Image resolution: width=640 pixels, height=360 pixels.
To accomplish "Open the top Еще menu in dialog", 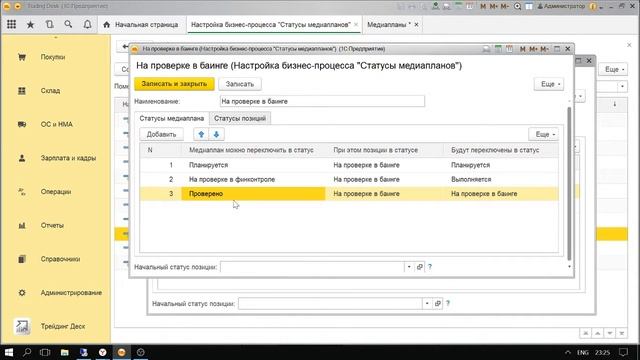I will tap(549, 84).
